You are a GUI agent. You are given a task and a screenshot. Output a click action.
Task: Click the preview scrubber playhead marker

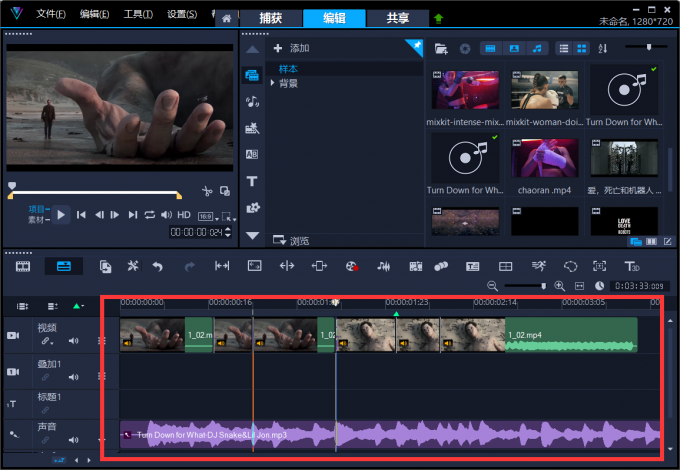coord(12,186)
